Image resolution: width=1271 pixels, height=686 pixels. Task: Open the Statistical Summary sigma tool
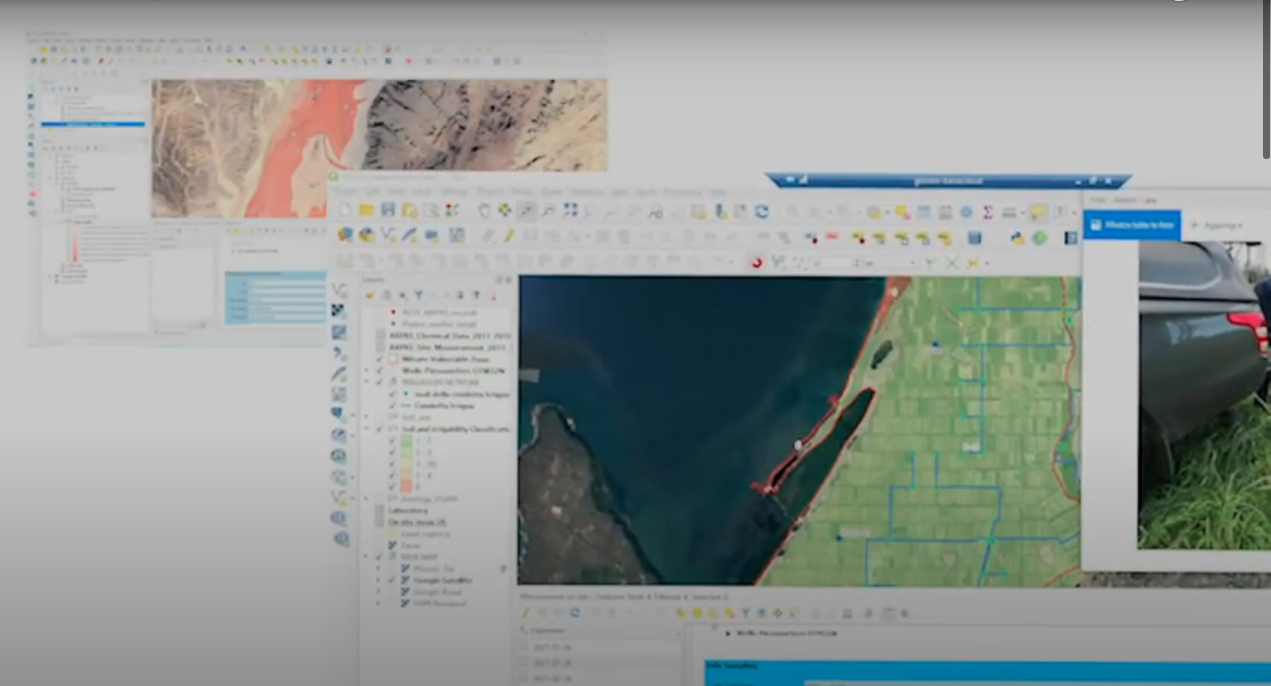coord(988,212)
